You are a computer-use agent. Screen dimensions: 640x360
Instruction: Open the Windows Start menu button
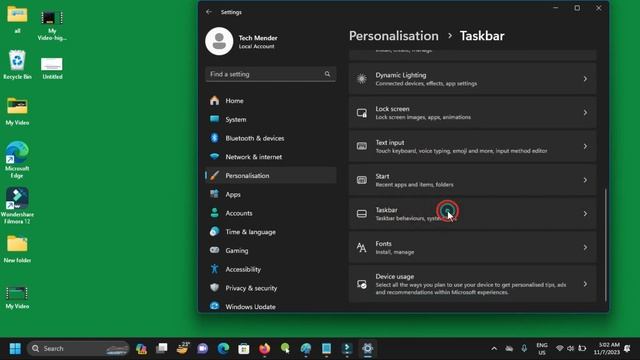point(15,349)
